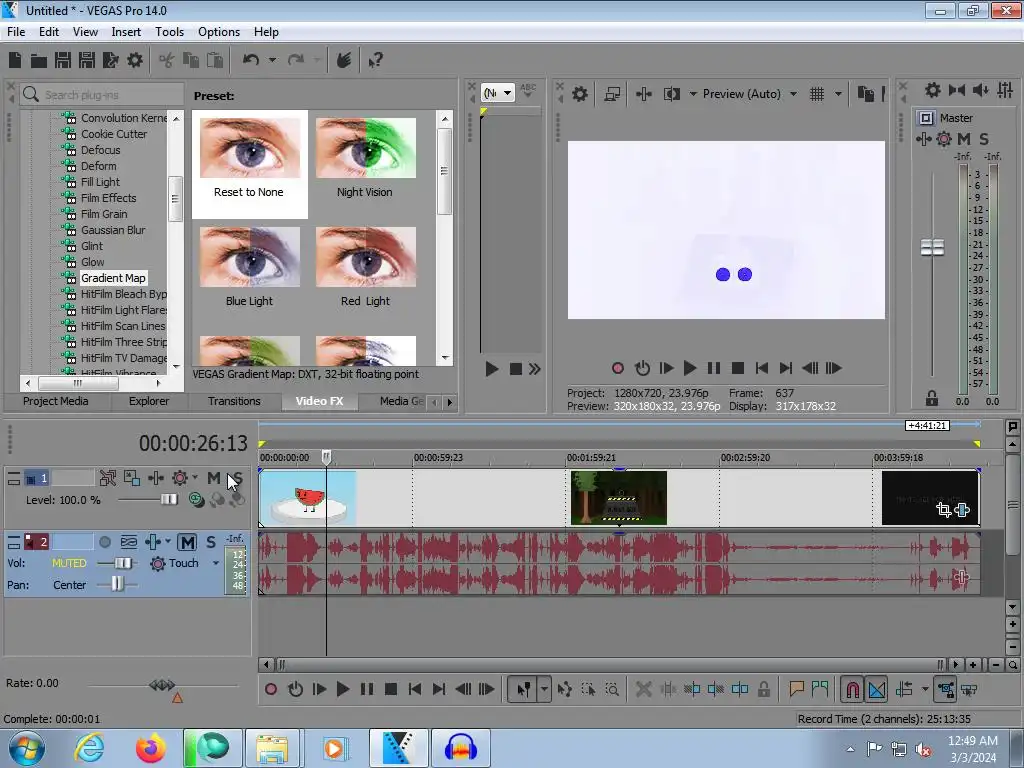Insert a marker with the marker icon
The height and width of the screenshot is (768, 1024).
tap(796, 689)
